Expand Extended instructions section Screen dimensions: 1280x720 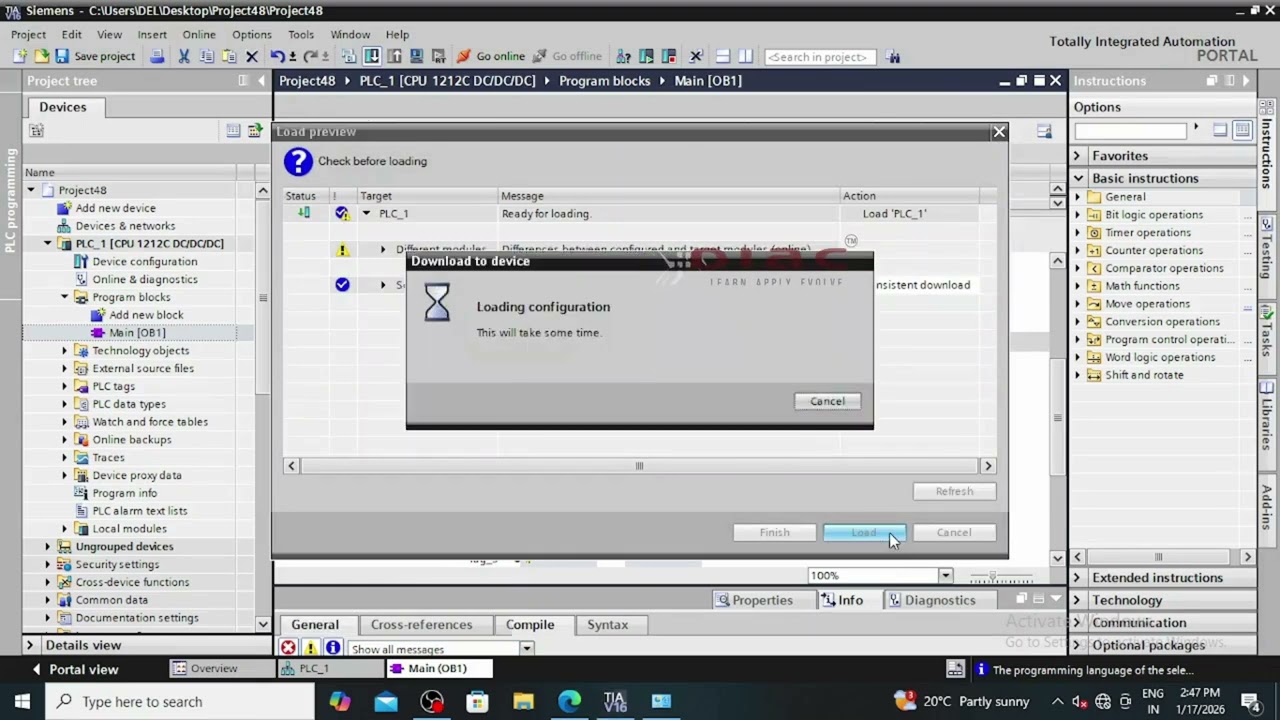(x=1077, y=577)
